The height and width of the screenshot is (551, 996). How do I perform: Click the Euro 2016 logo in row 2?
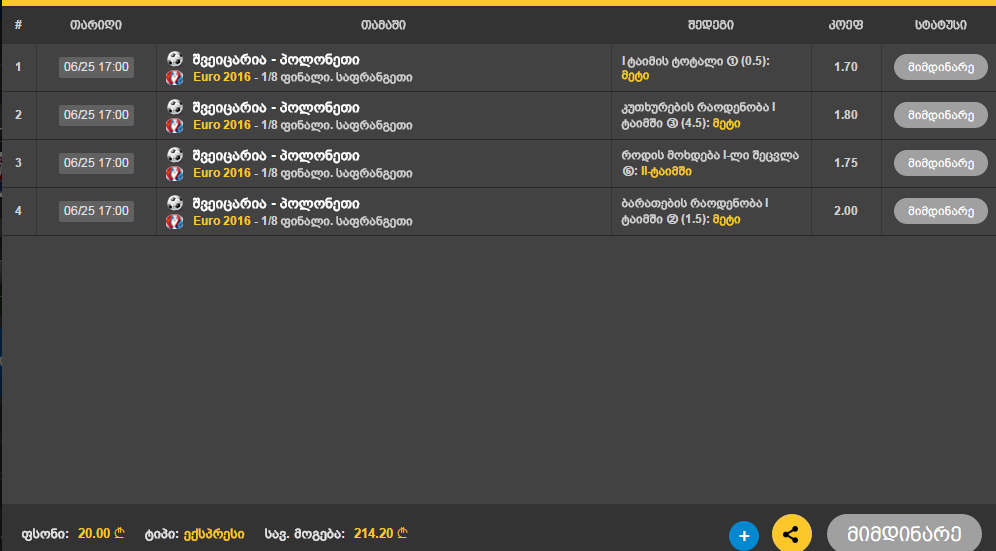(174, 126)
